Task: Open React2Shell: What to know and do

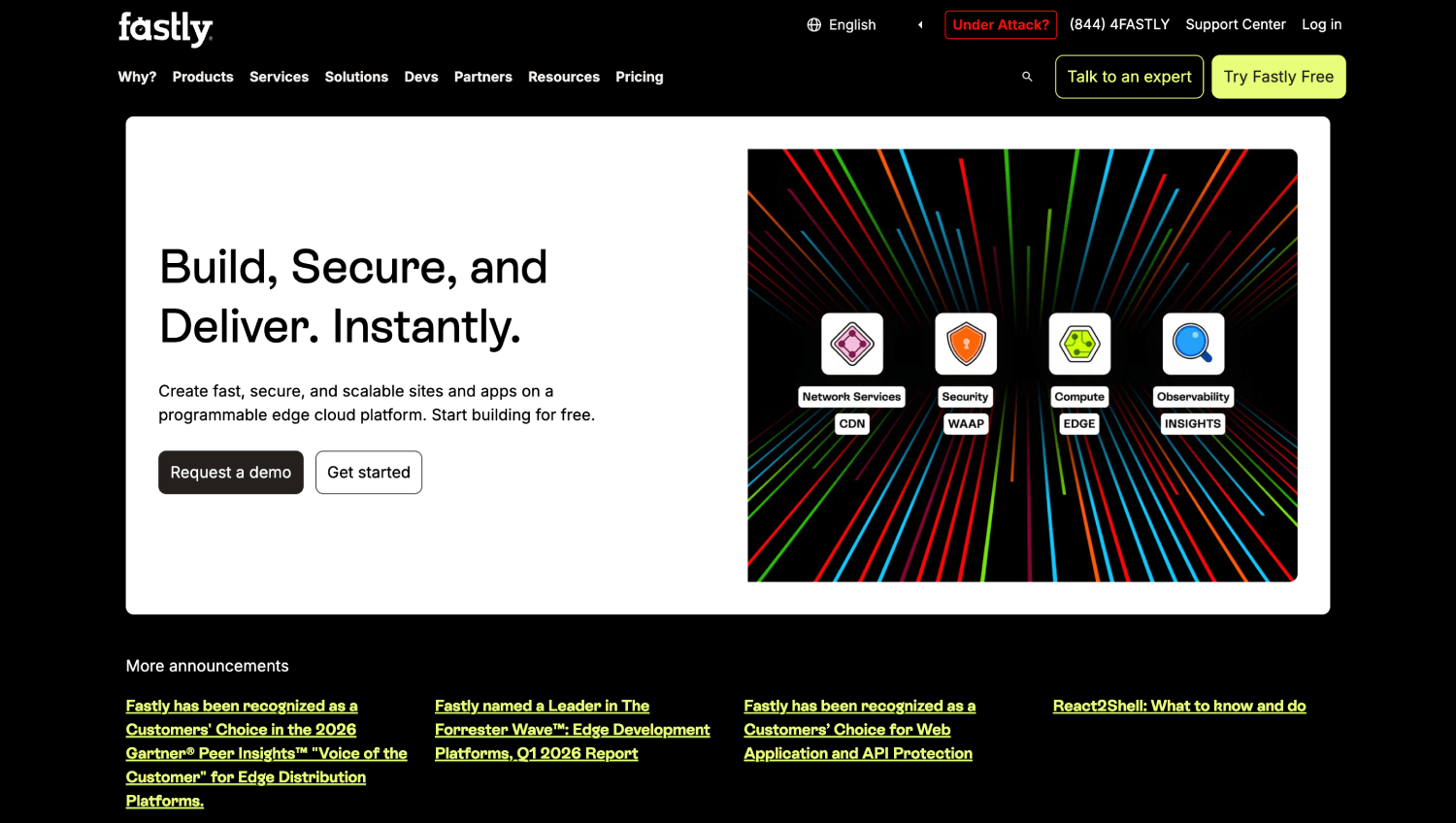Action: (x=1179, y=706)
